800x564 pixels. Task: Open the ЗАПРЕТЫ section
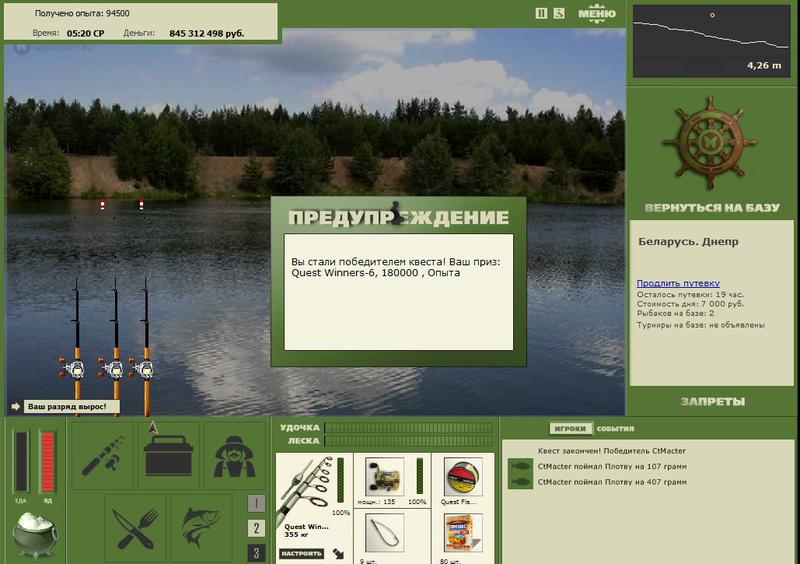pyautogui.click(x=713, y=402)
